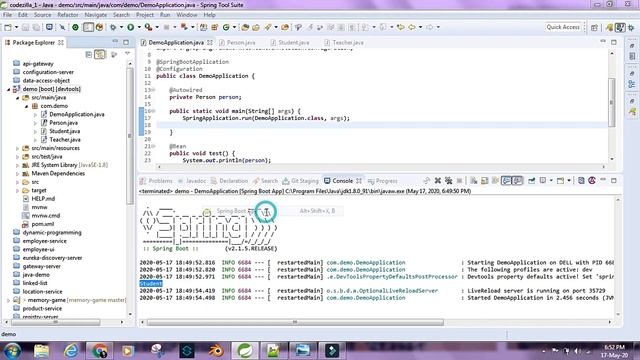Collapse the com.demo package node
640x360 pixels.
coord(27,106)
